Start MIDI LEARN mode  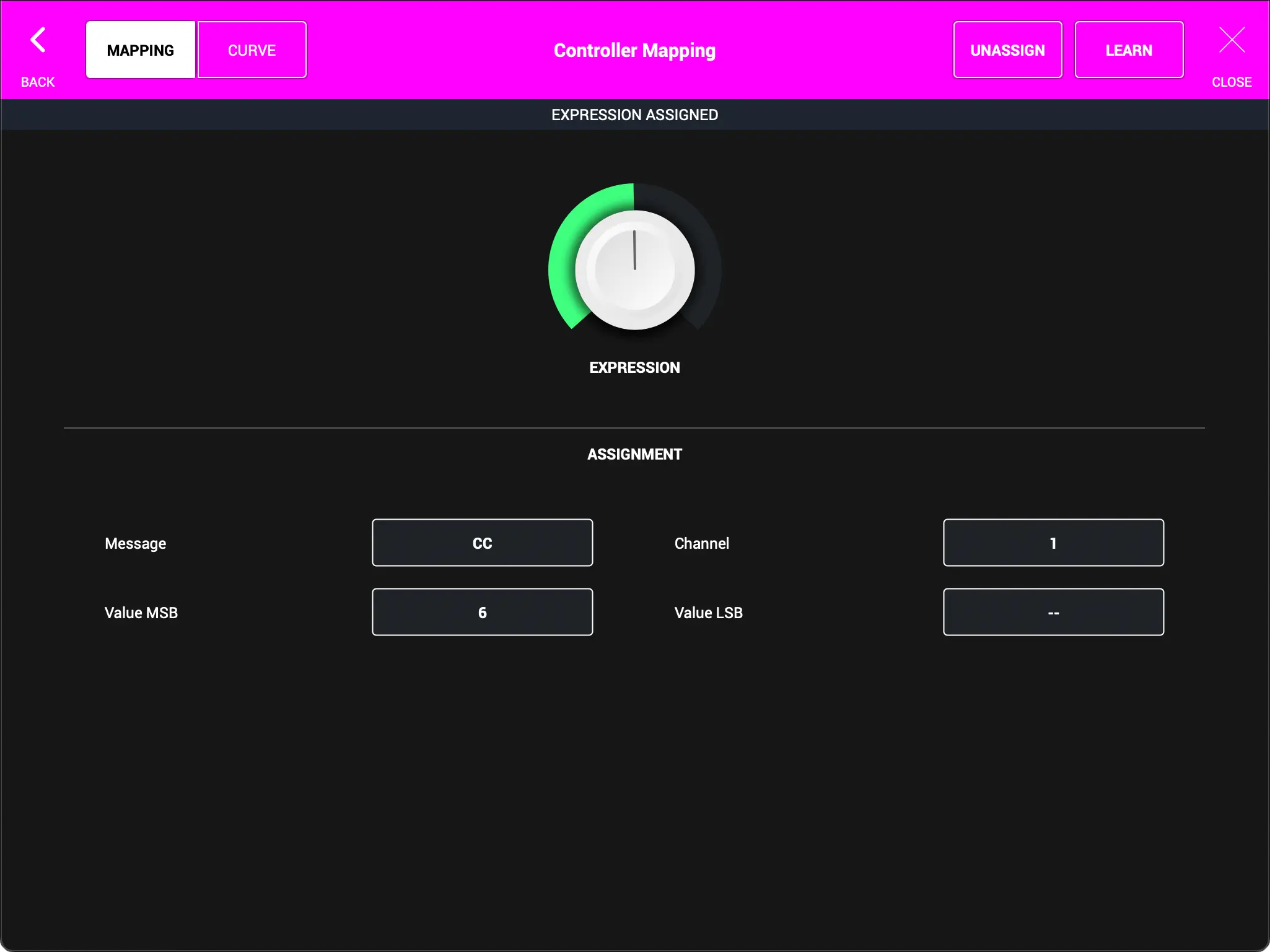tap(1128, 50)
